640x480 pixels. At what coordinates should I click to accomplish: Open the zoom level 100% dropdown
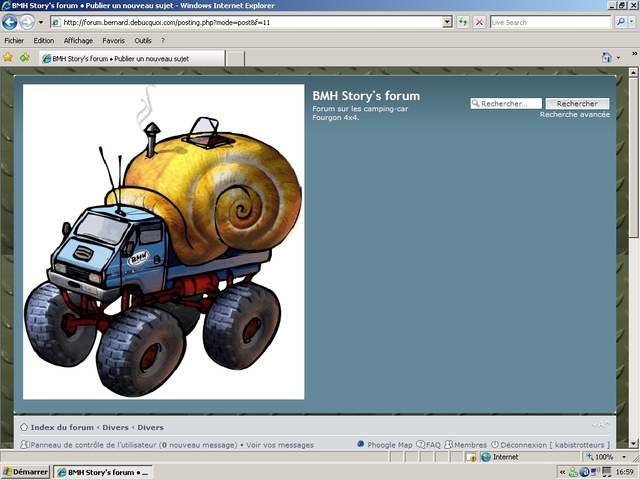(622, 457)
